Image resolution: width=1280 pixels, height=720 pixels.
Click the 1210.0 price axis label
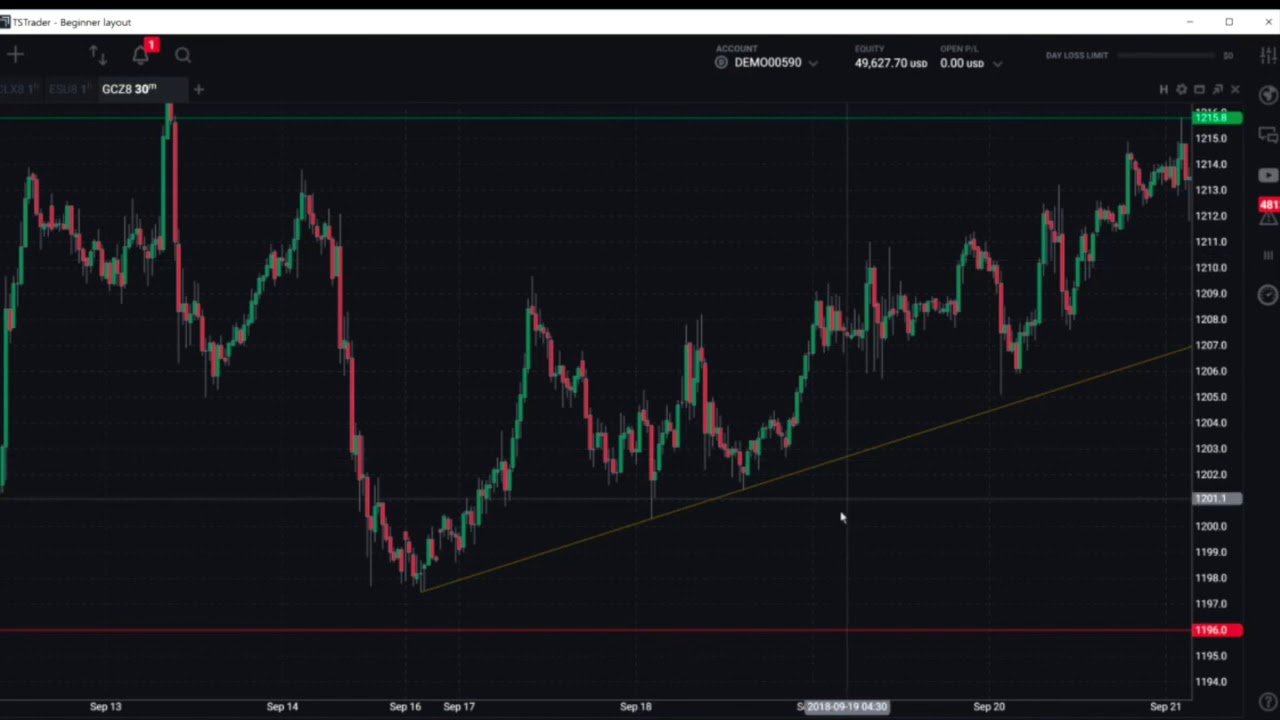tap(1211, 268)
